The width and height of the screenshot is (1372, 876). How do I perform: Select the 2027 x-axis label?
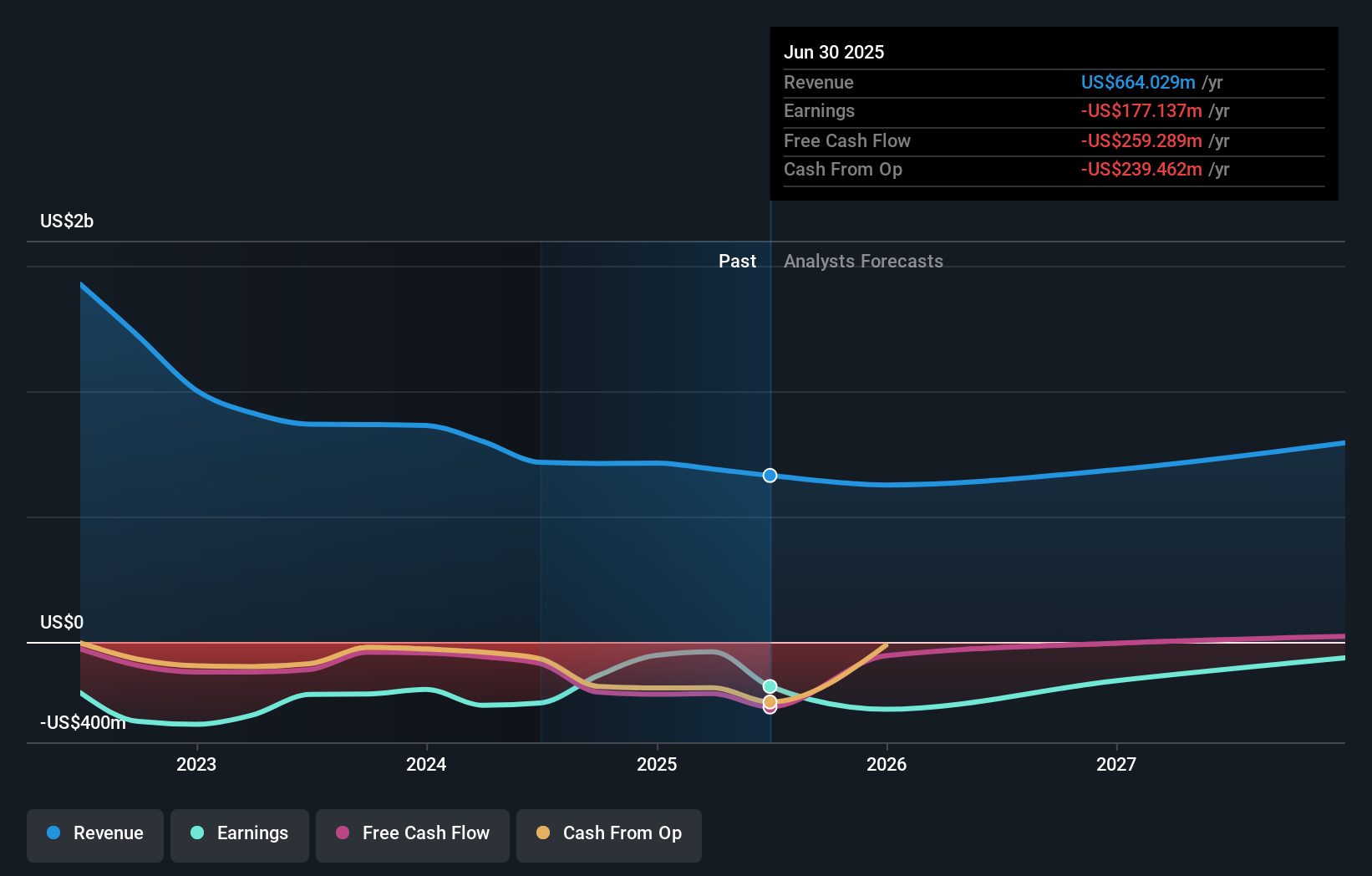click(x=1116, y=765)
